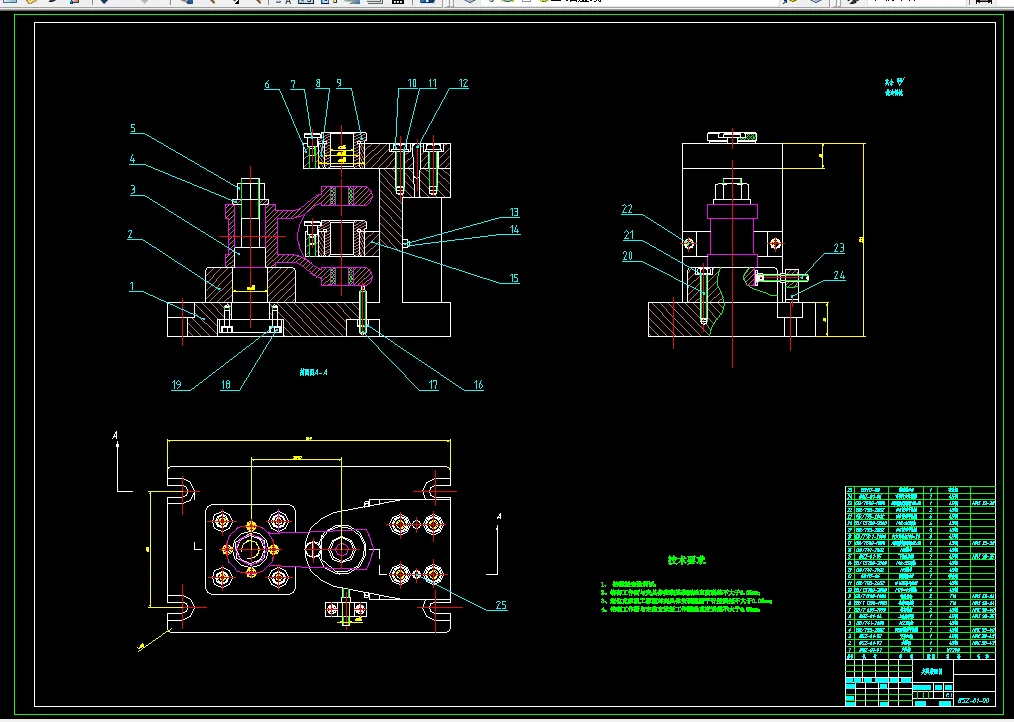This screenshot has width=1014, height=722.
Task: Select side-view callout number 24
Action: [839, 276]
